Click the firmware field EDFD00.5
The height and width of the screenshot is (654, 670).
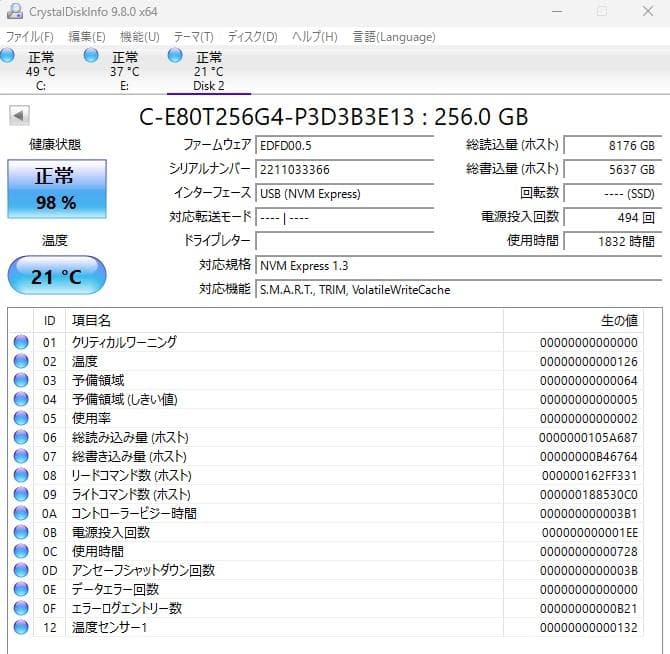(x=344, y=146)
